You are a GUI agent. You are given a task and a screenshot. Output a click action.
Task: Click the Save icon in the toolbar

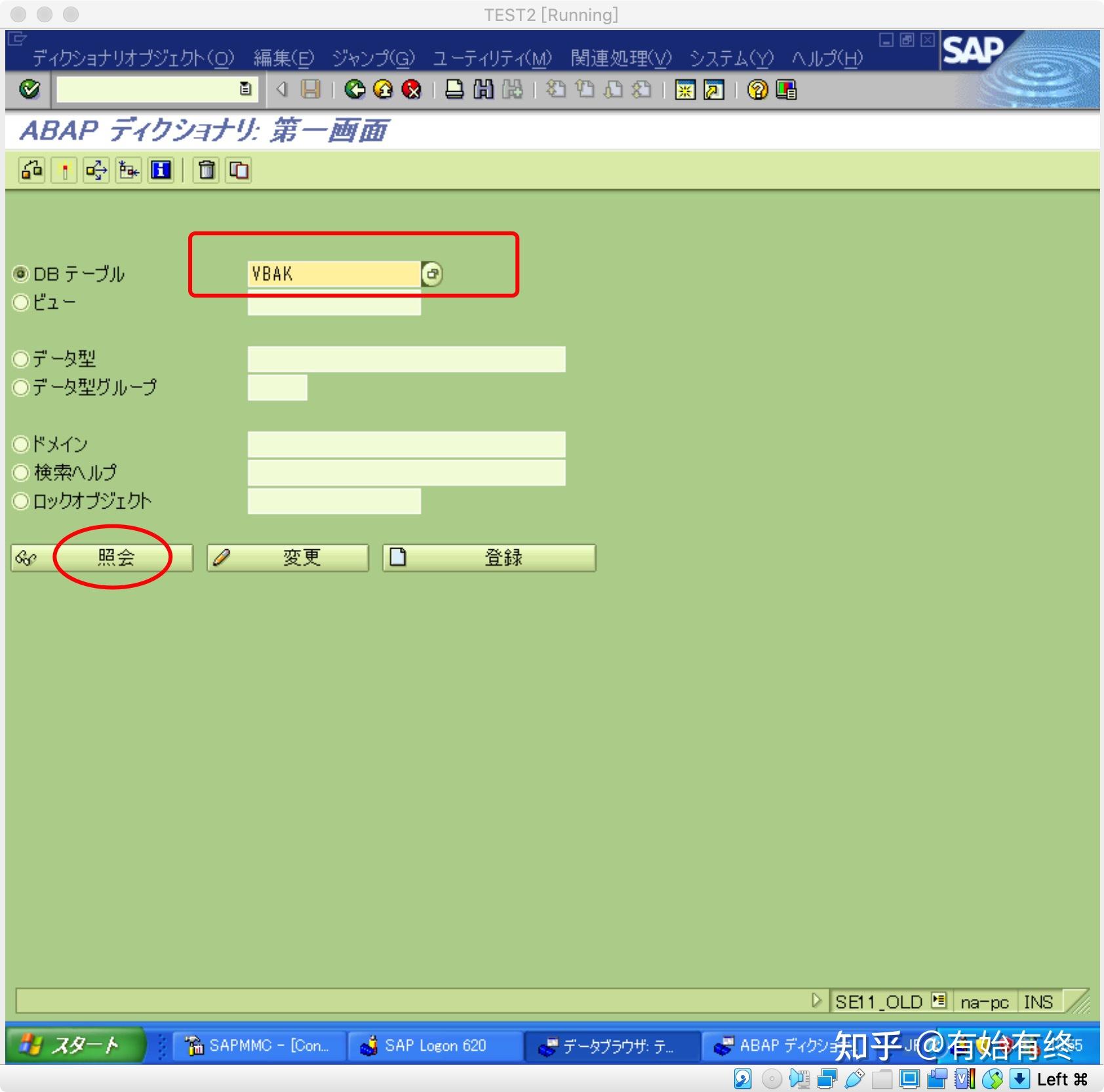coord(311,89)
